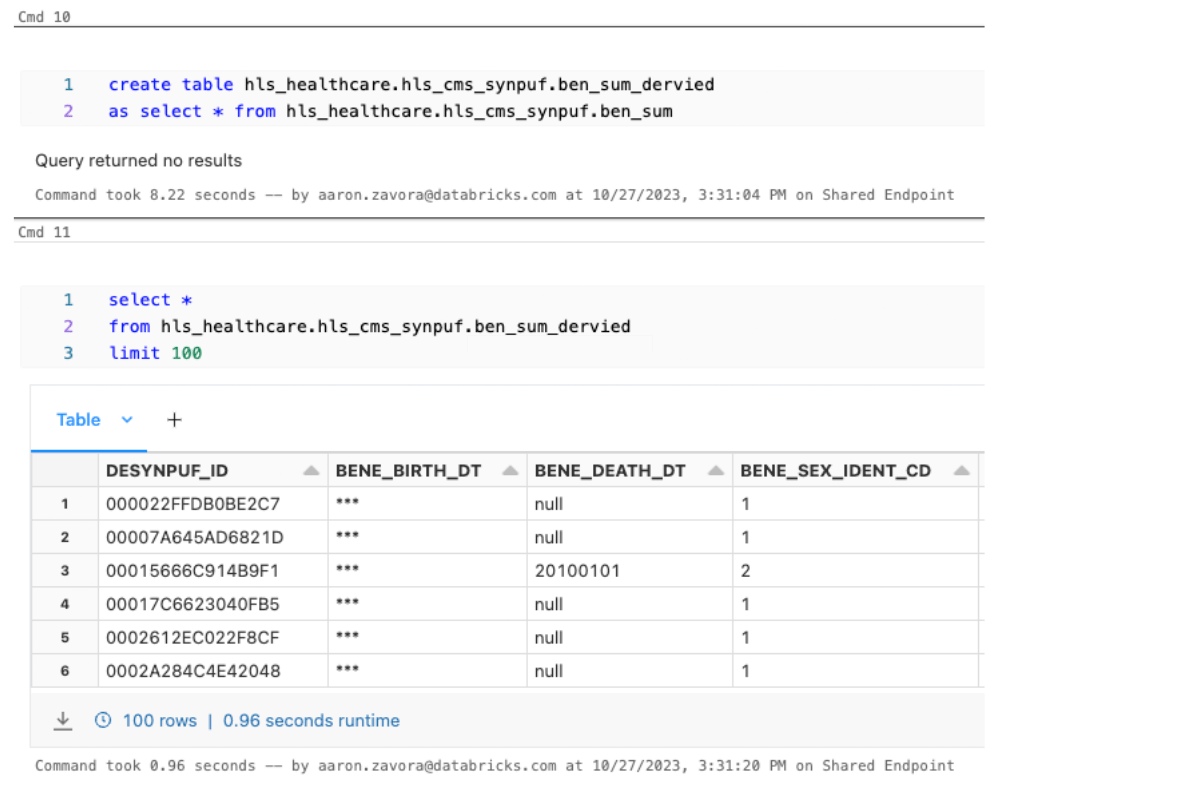The height and width of the screenshot is (800, 1200).
Task: Sort by the BENE_SEX_IDENT_CD column arrow
Action: [x=961, y=471]
